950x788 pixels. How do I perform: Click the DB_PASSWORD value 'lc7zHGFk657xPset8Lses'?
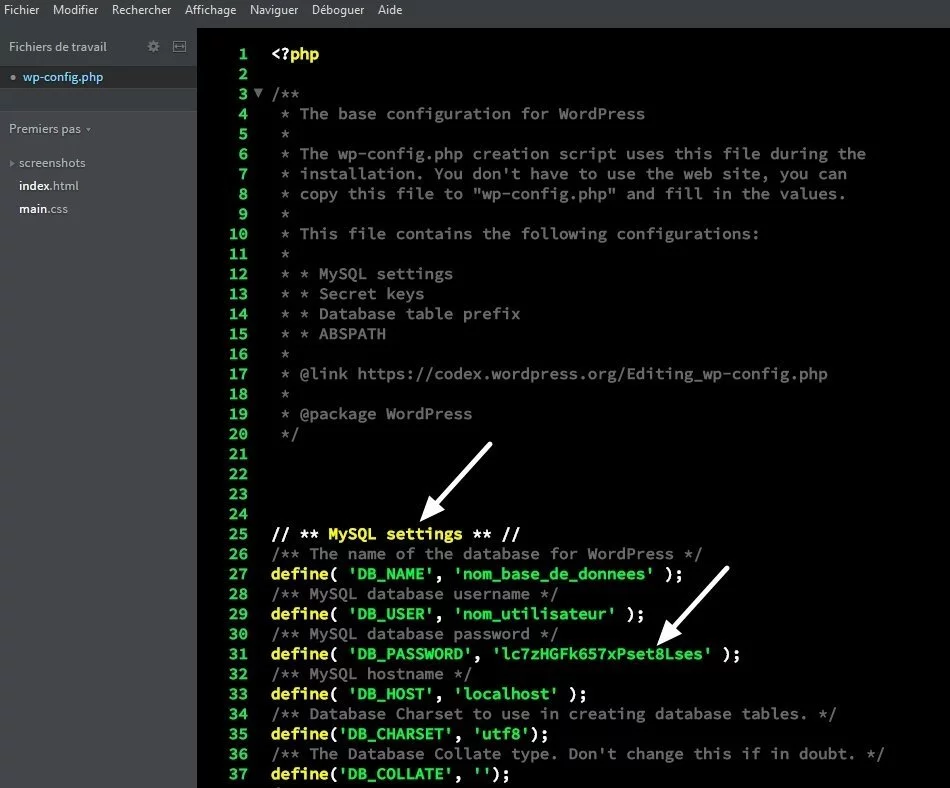pyautogui.click(x=602, y=654)
